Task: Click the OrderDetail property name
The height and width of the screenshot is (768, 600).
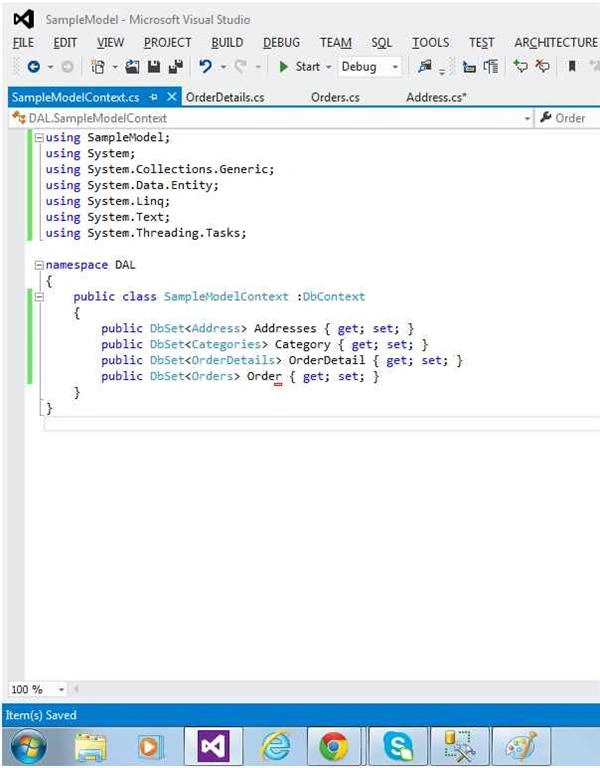Action: click(327, 360)
